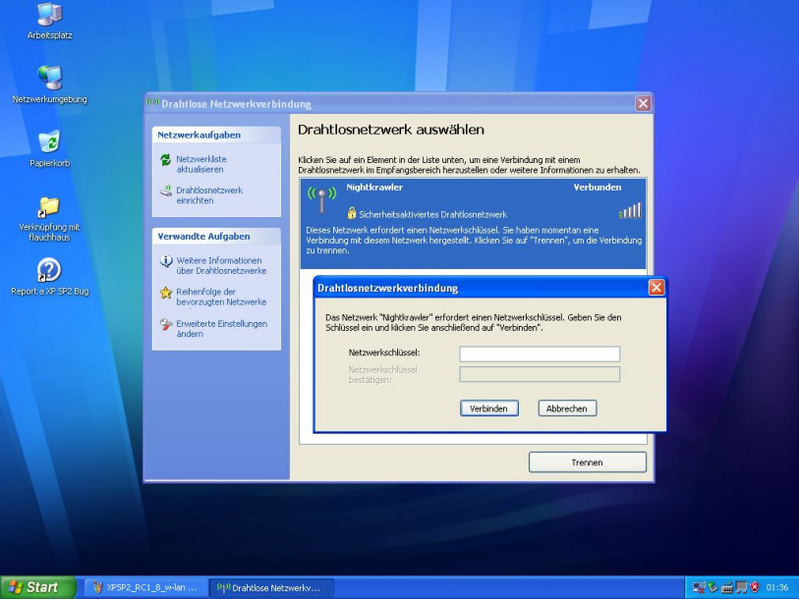Select the Report a XP SP2 Bug shortcut
This screenshot has height=599, width=799.
49,277
